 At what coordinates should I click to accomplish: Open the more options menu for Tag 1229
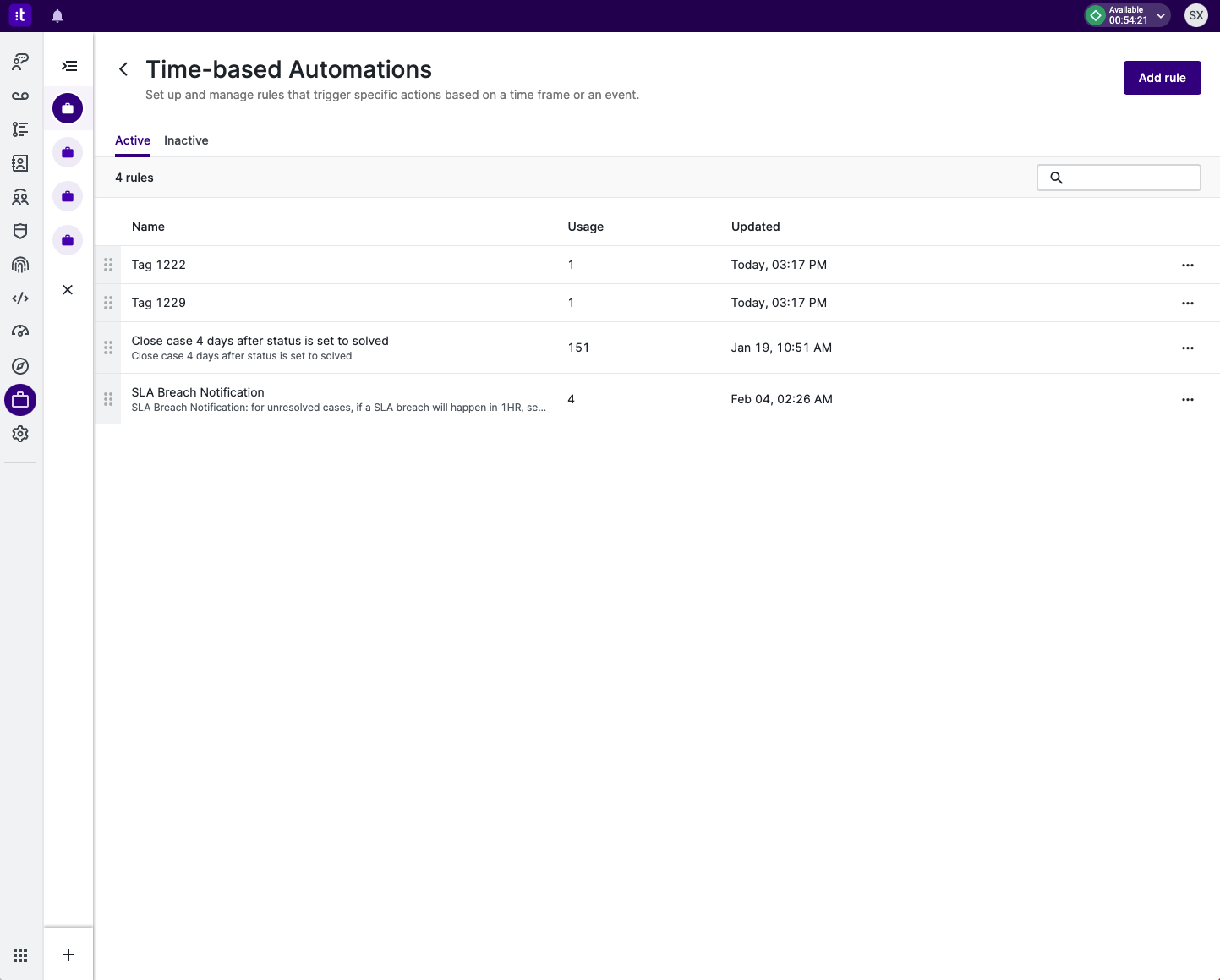click(x=1188, y=303)
